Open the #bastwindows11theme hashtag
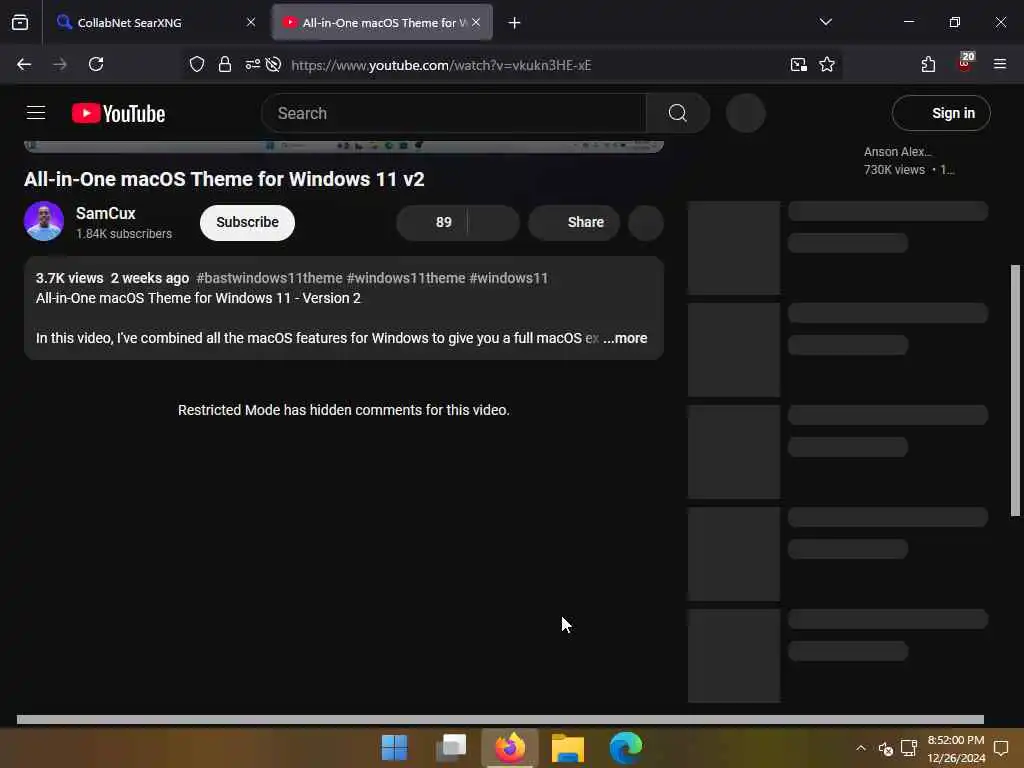 point(270,278)
